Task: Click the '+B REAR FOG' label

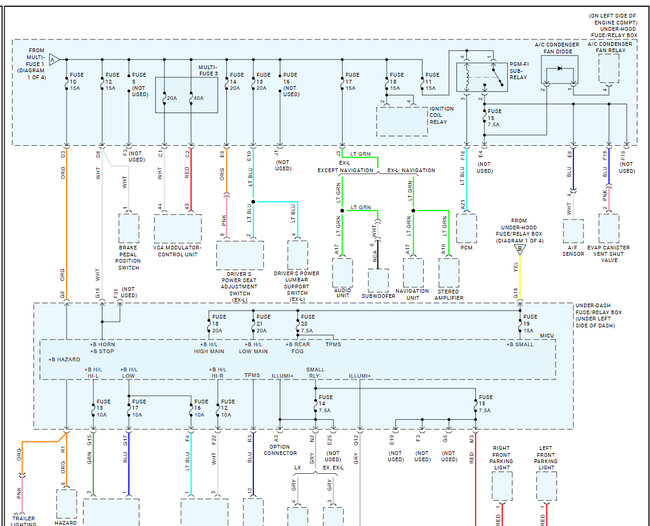Action: click(x=298, y=348)
